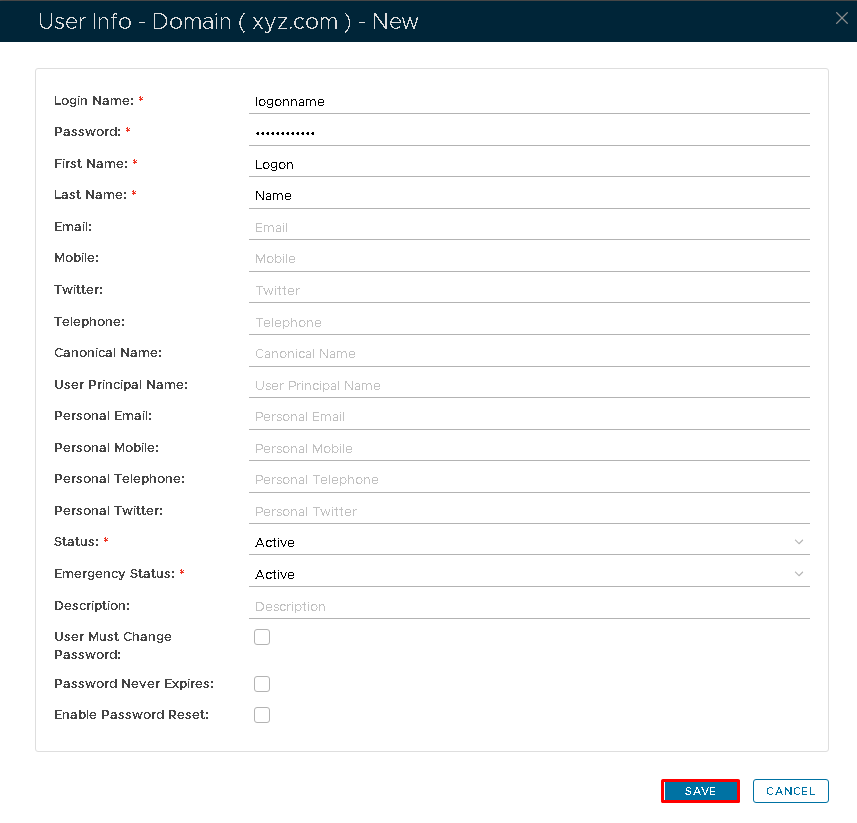The width and height of the screenshot is (857, 823).
Task: Click the Save button
Action: click(700, 791)
